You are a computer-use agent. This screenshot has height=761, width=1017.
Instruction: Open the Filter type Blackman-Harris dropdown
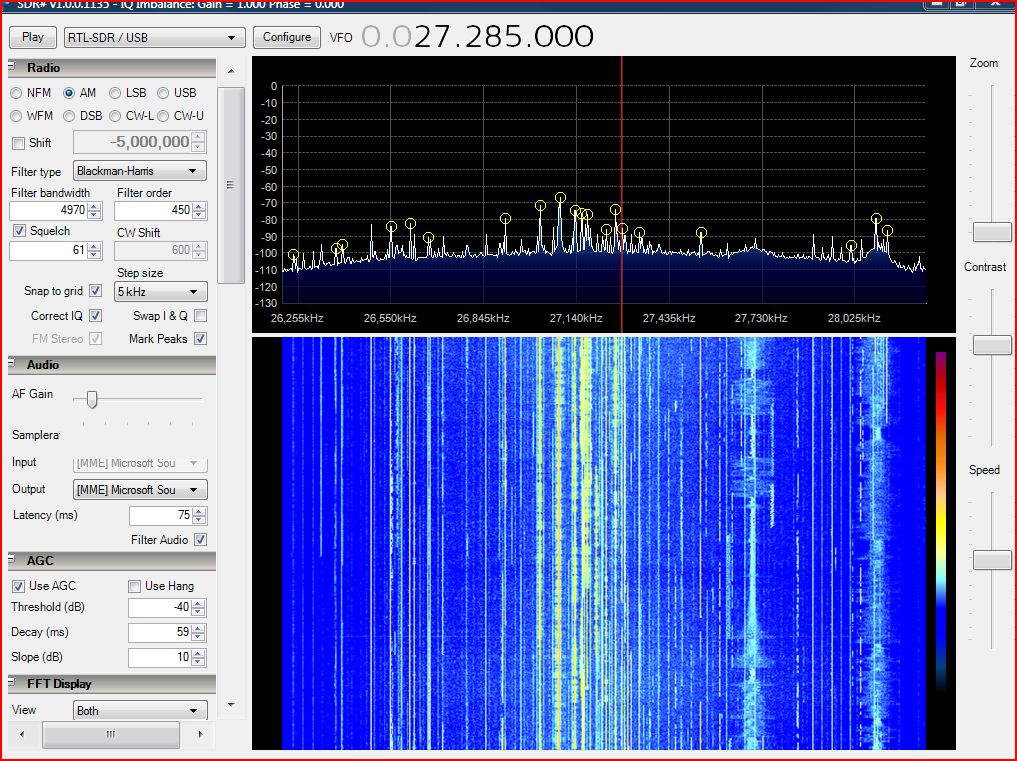[x=140, y=171]
